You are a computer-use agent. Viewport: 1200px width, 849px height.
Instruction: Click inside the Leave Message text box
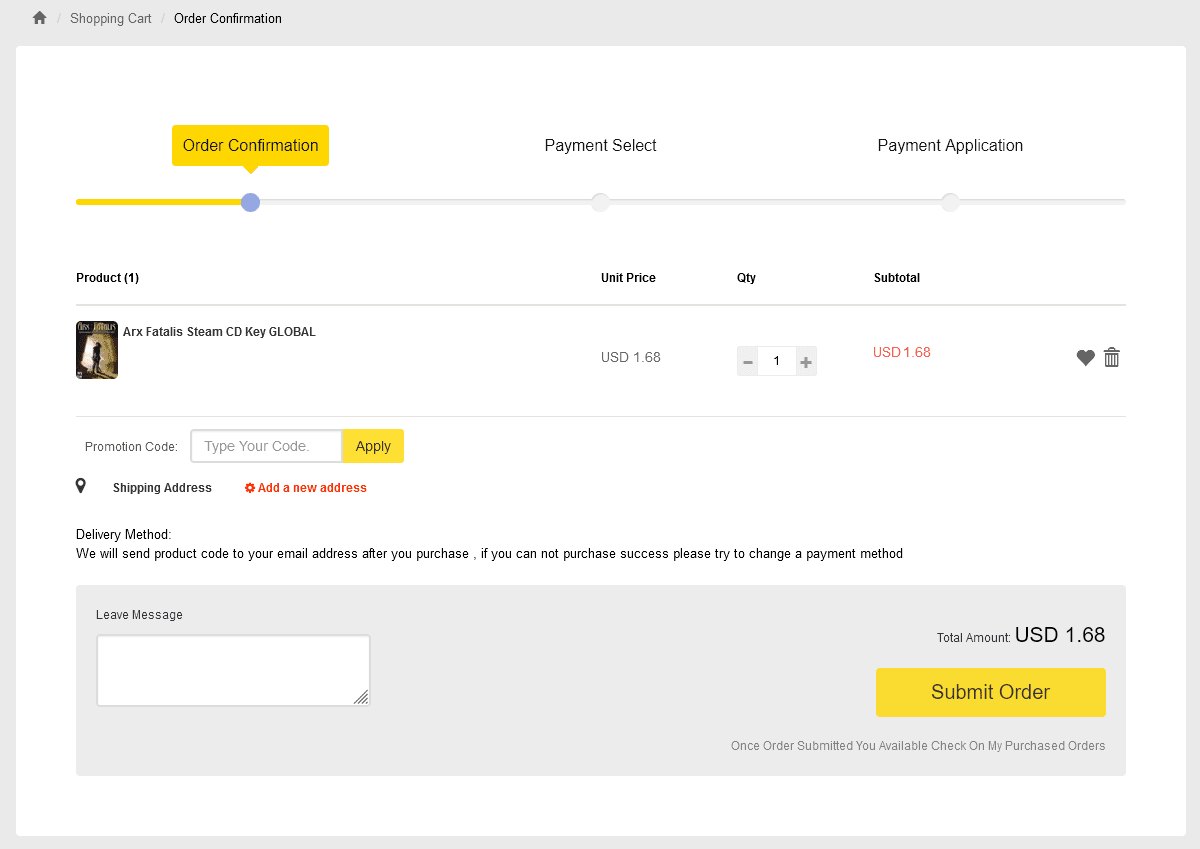pos(232,670)
